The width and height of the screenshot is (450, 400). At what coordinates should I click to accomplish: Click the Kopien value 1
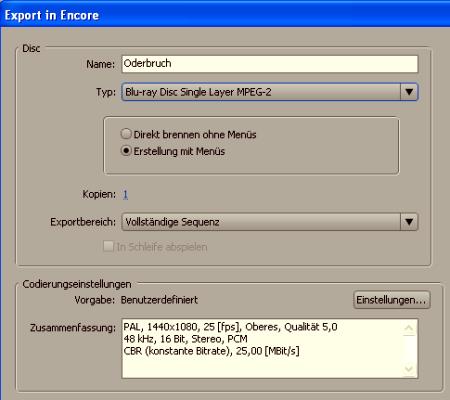pos(125,194)
